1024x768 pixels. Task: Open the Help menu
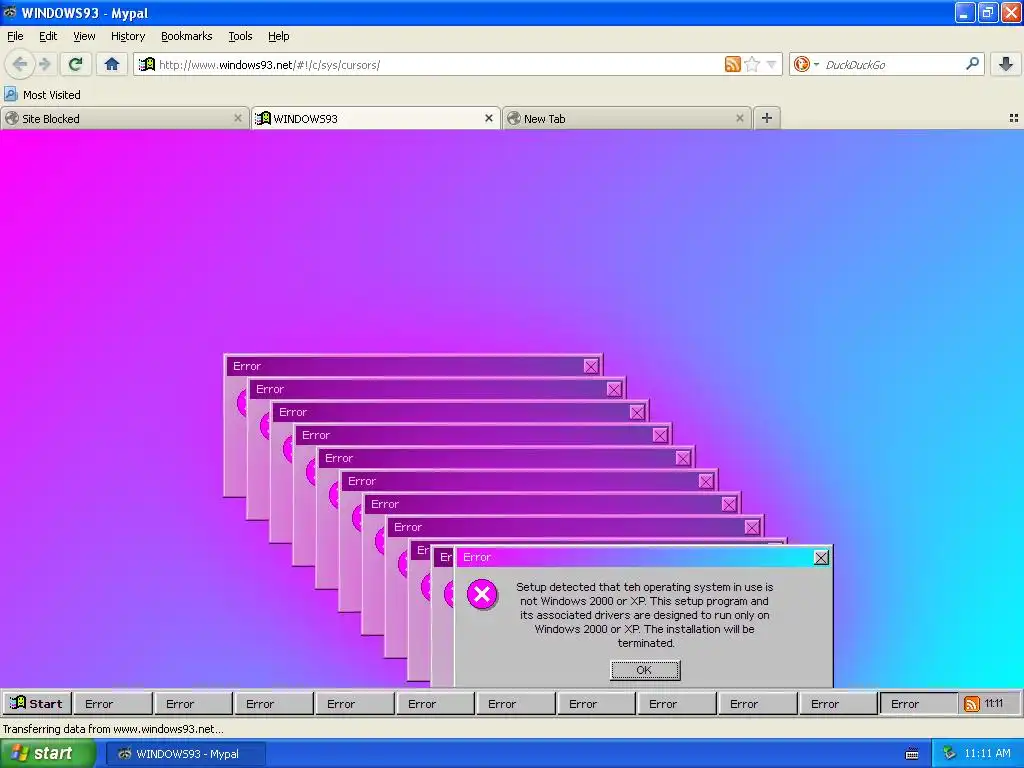tap(279, 37)
